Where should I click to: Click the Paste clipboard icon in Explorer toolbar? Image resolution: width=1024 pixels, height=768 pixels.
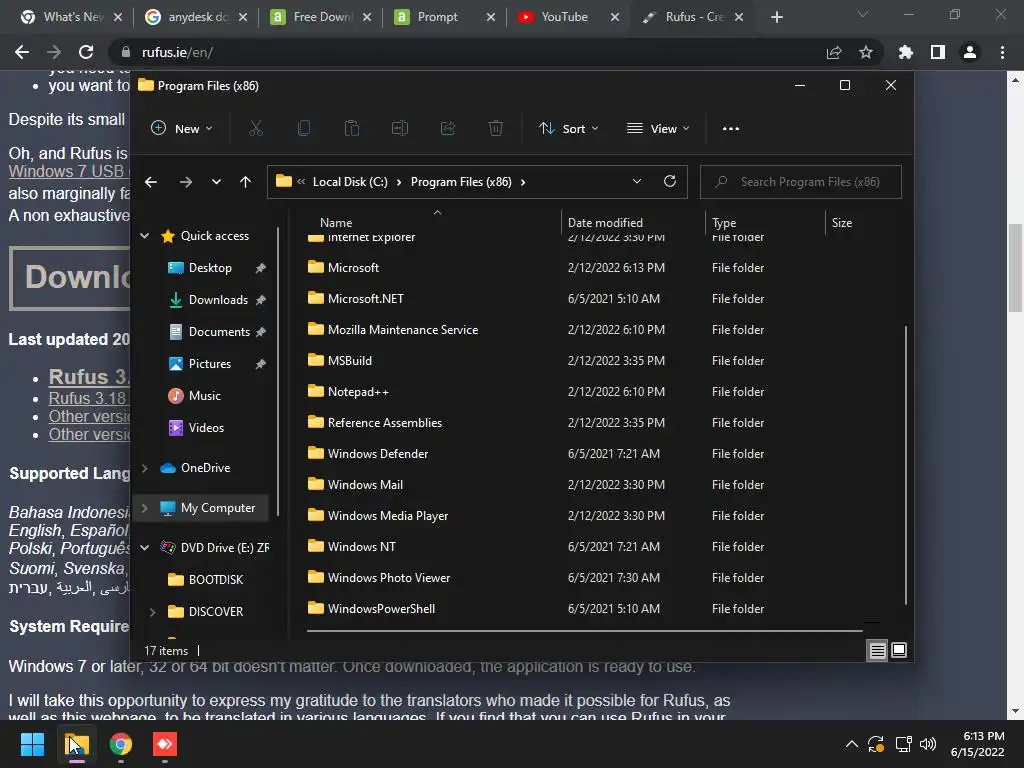[352, 129]
